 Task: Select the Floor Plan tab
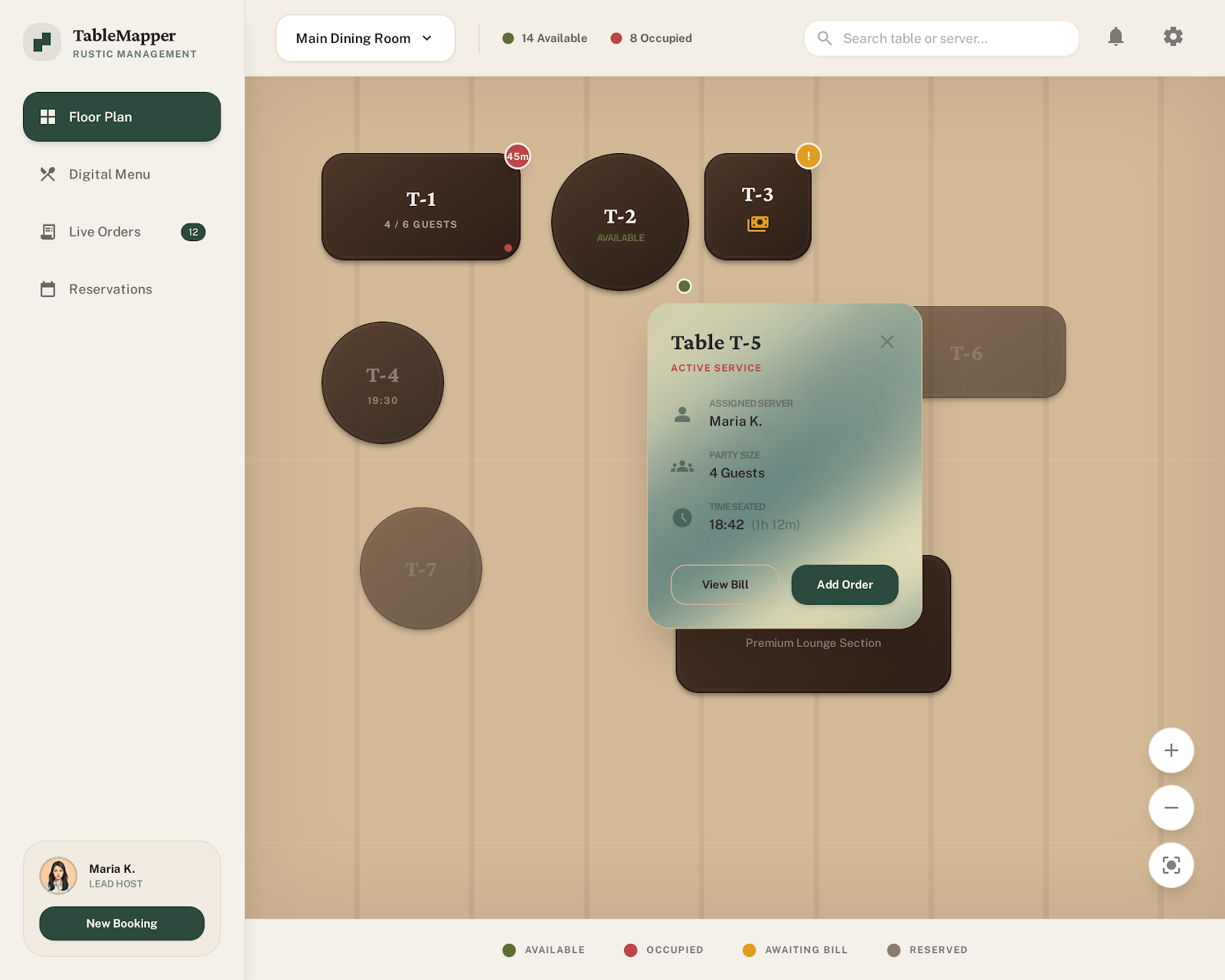point(122,117)
